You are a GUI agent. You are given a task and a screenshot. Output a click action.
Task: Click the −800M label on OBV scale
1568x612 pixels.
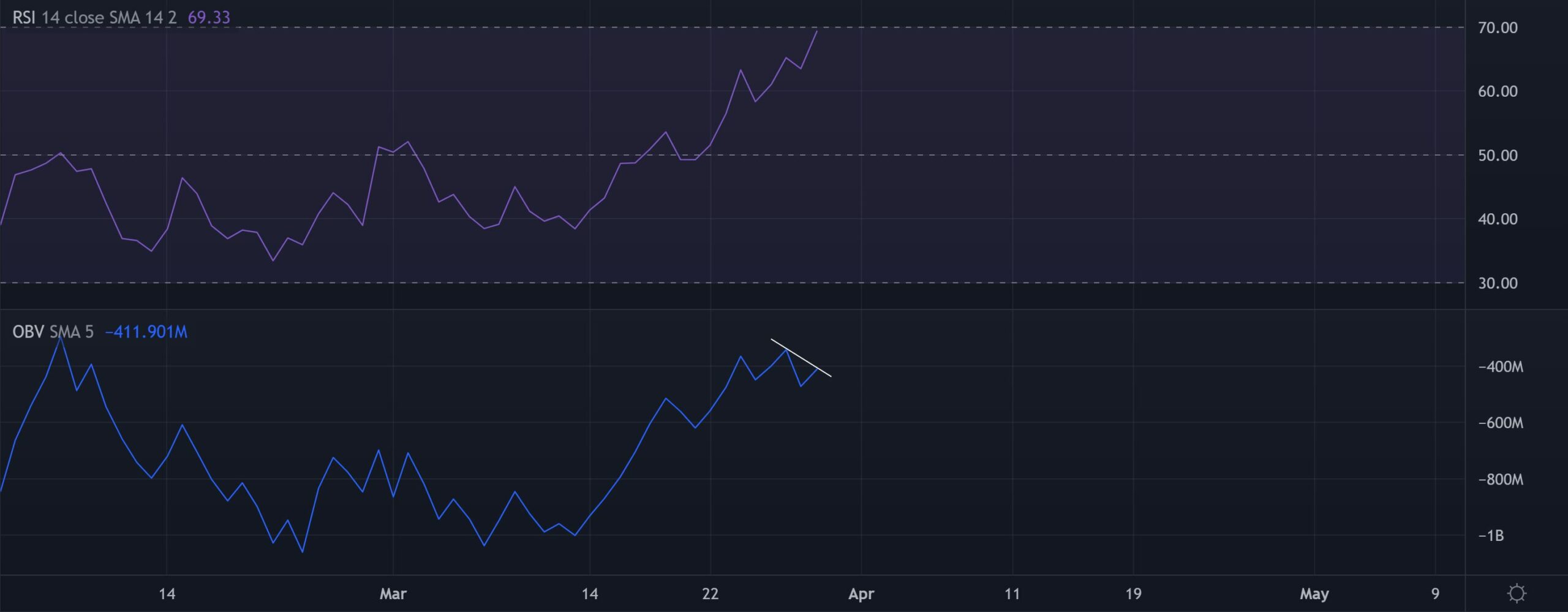click(1500, 479)
